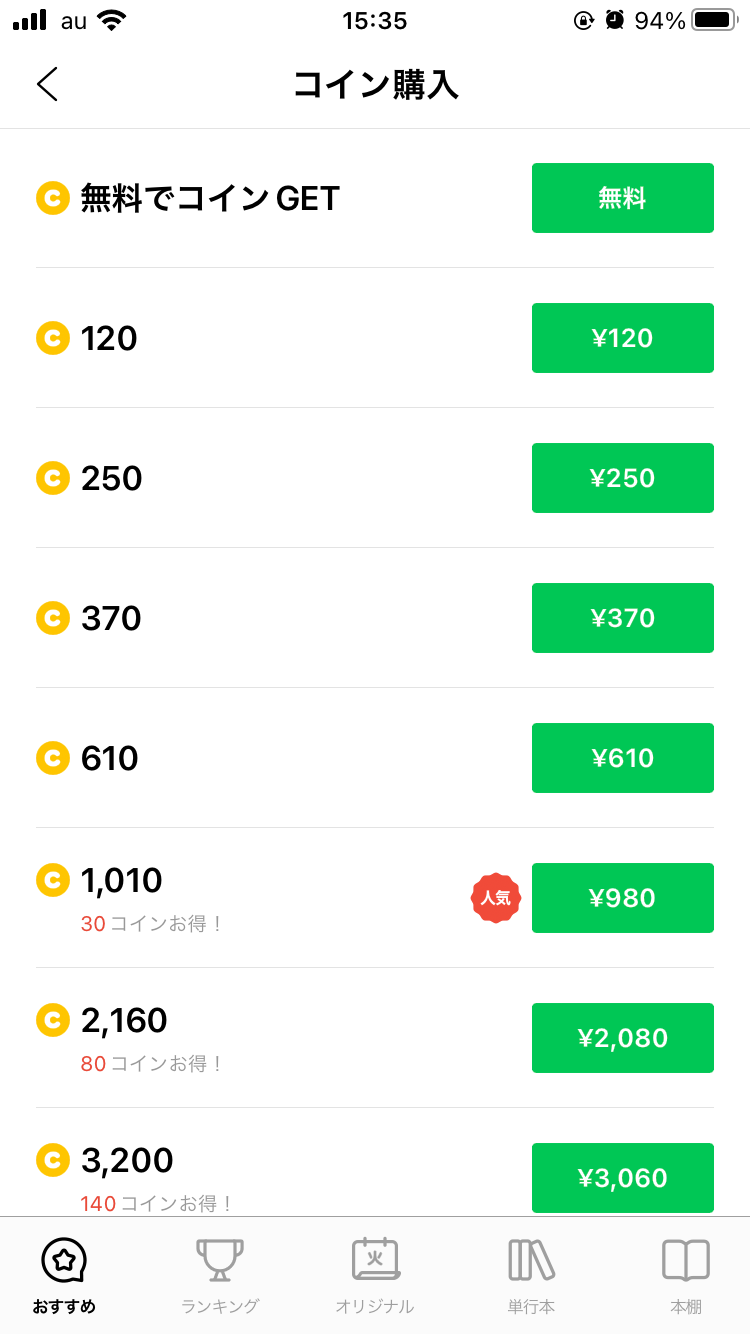
Task: Tap the おすすめ star bubble icon
Action: click(64, 1260)
